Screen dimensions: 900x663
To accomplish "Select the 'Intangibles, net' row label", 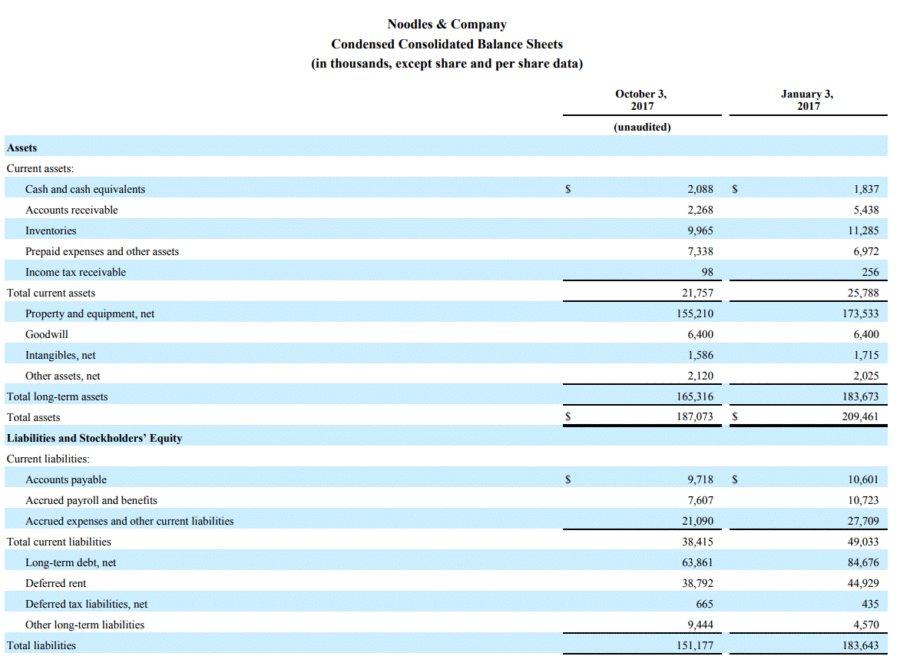I will pyautogui.click(x=60, y=355).
